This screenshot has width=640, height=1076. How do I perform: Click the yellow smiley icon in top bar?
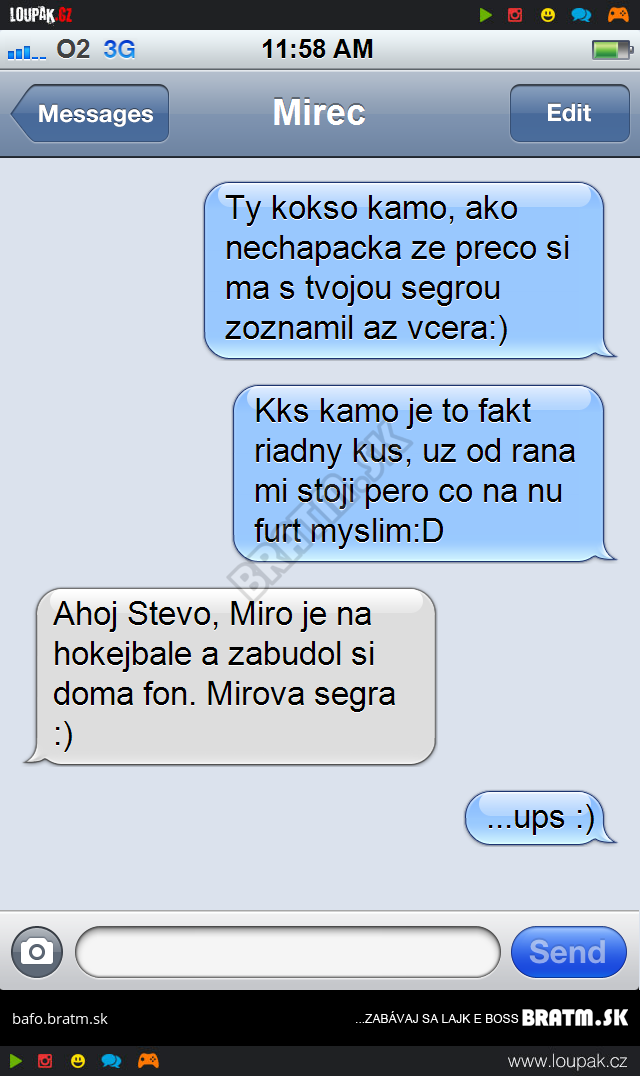click(547, 14)
